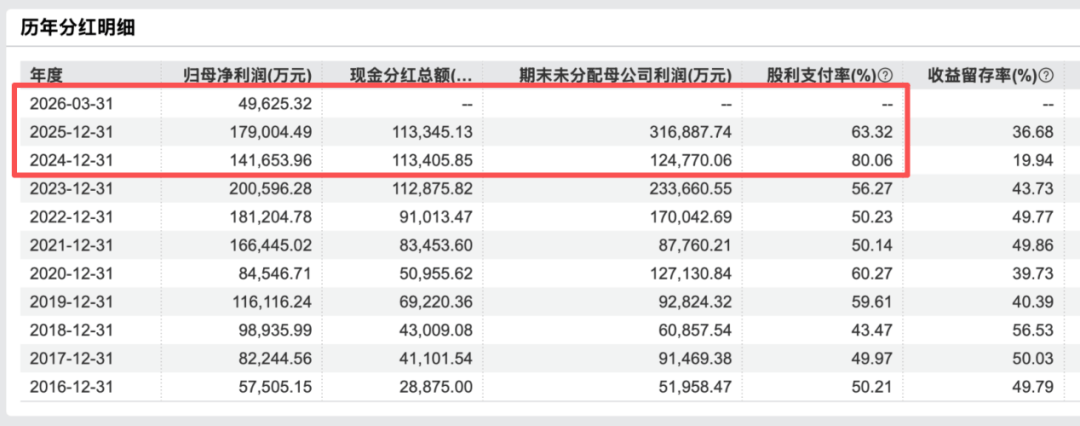This screenshot has height=426, width=1080.
Task: Click cash dividend value 28,875.00
Action: coord(437,387)
